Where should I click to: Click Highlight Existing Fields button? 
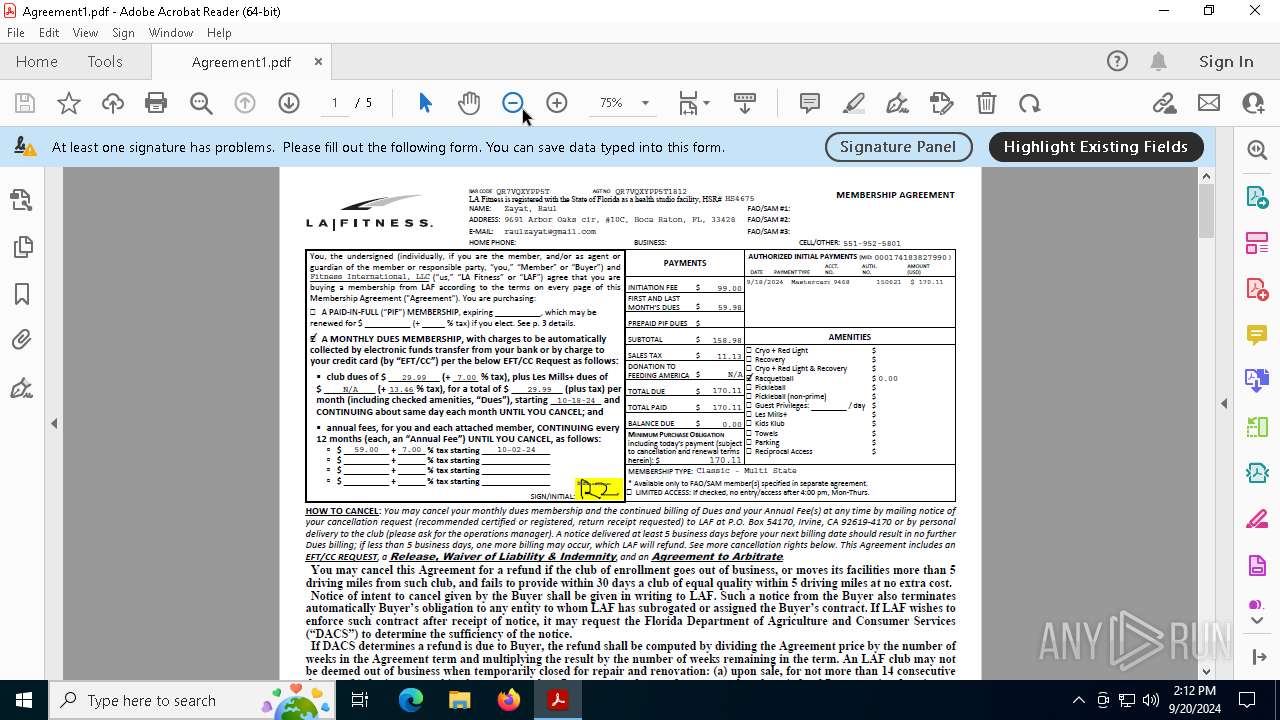coord(1096,147)
